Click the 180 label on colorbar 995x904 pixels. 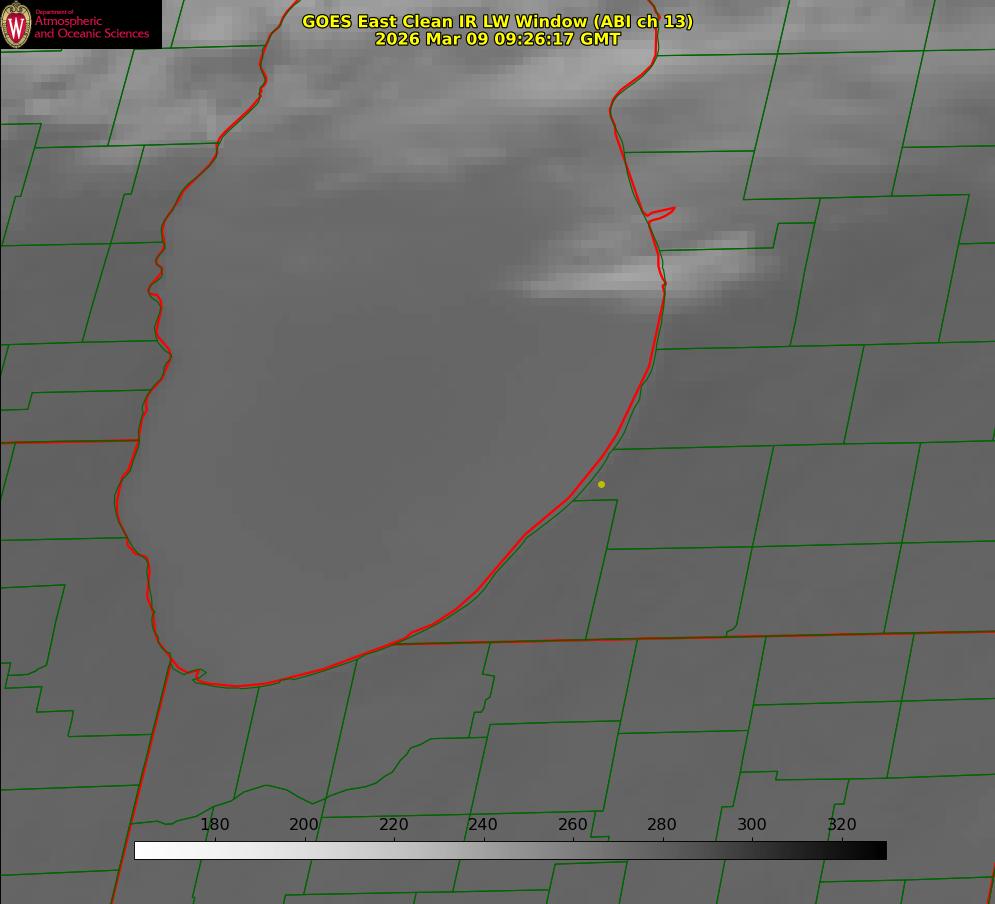[x=215, y=825]
